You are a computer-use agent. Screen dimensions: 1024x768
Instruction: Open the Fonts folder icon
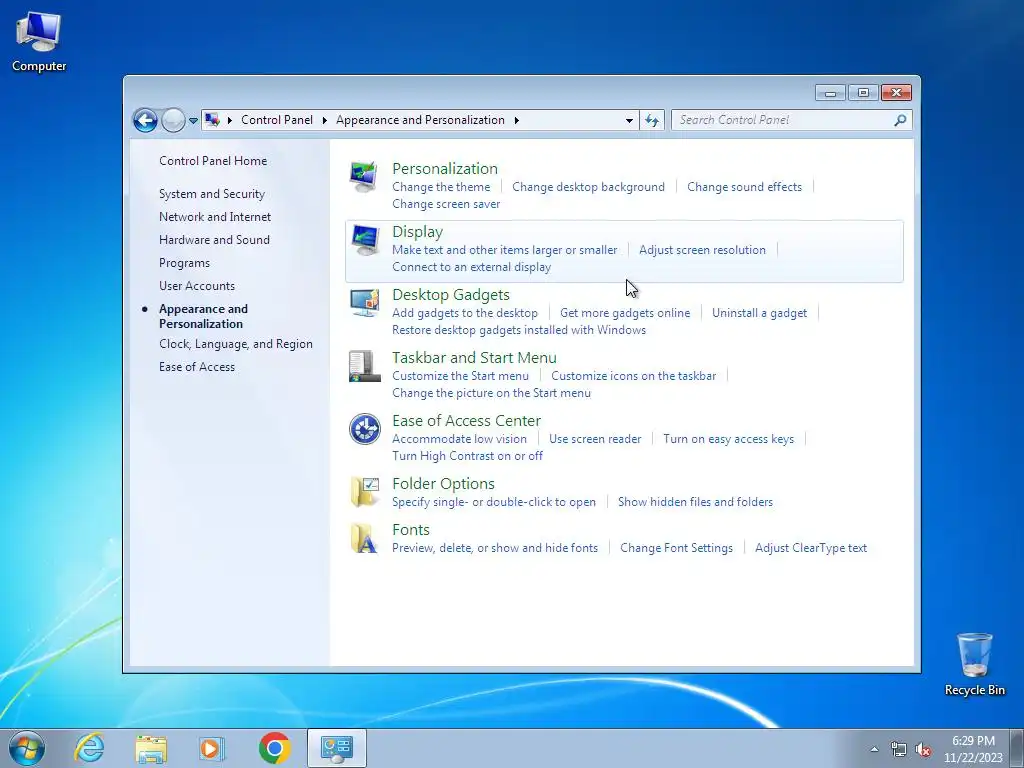pos(364,538)
